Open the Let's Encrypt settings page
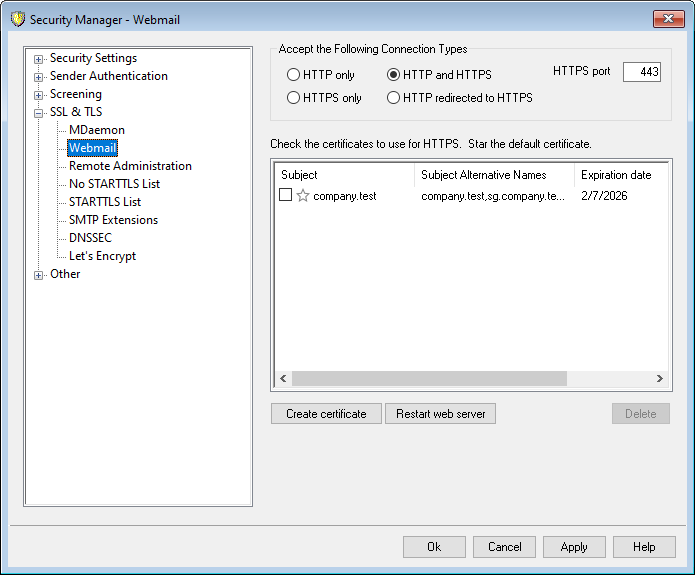Image resolution: width=695 pixels, height=575 pixels. 102,256
